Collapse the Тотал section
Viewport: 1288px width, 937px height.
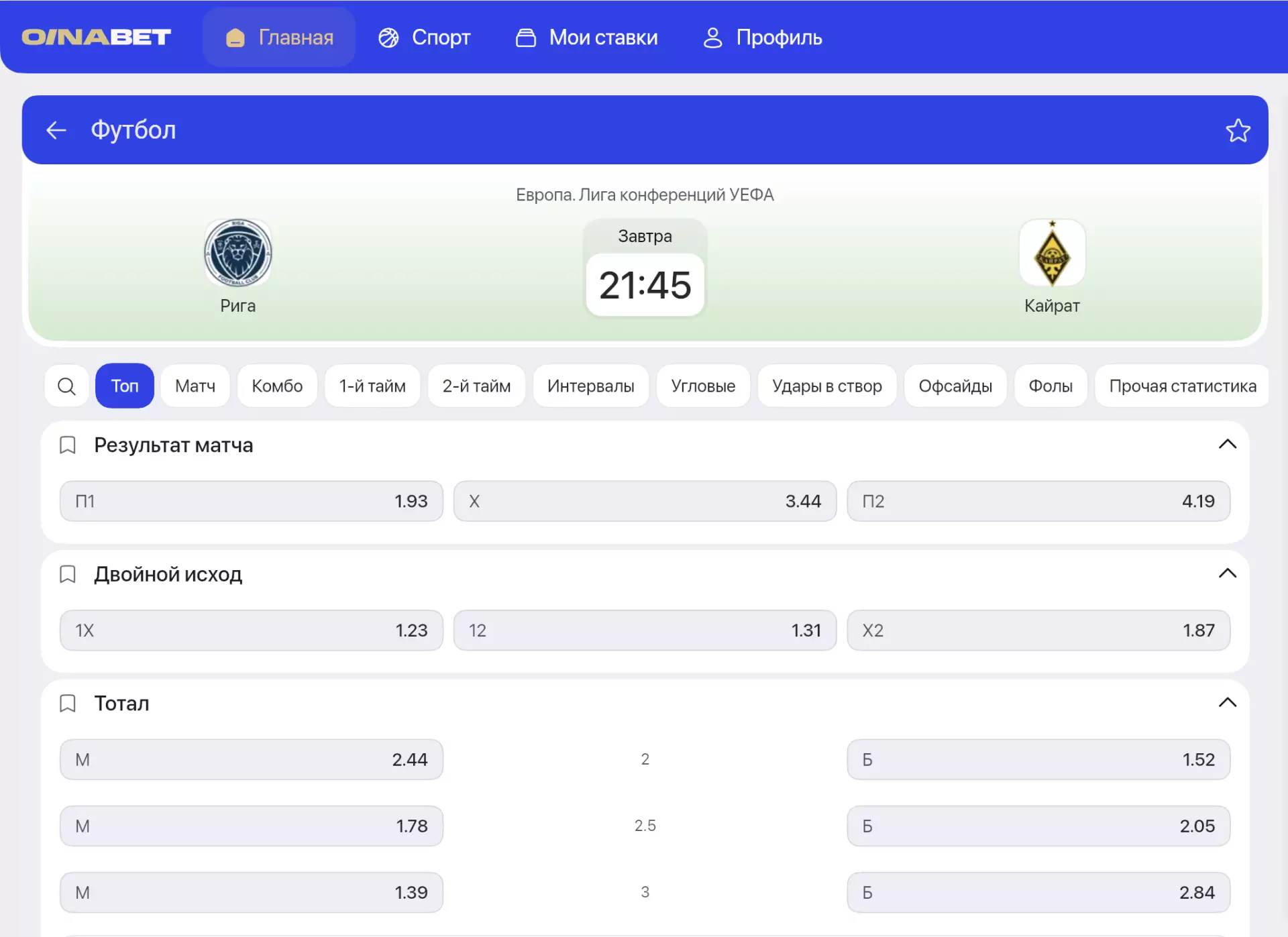coord(1227,702)
